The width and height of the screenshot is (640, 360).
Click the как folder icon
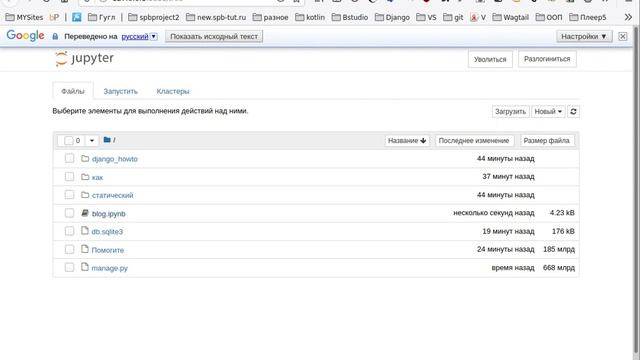[85, 177]
